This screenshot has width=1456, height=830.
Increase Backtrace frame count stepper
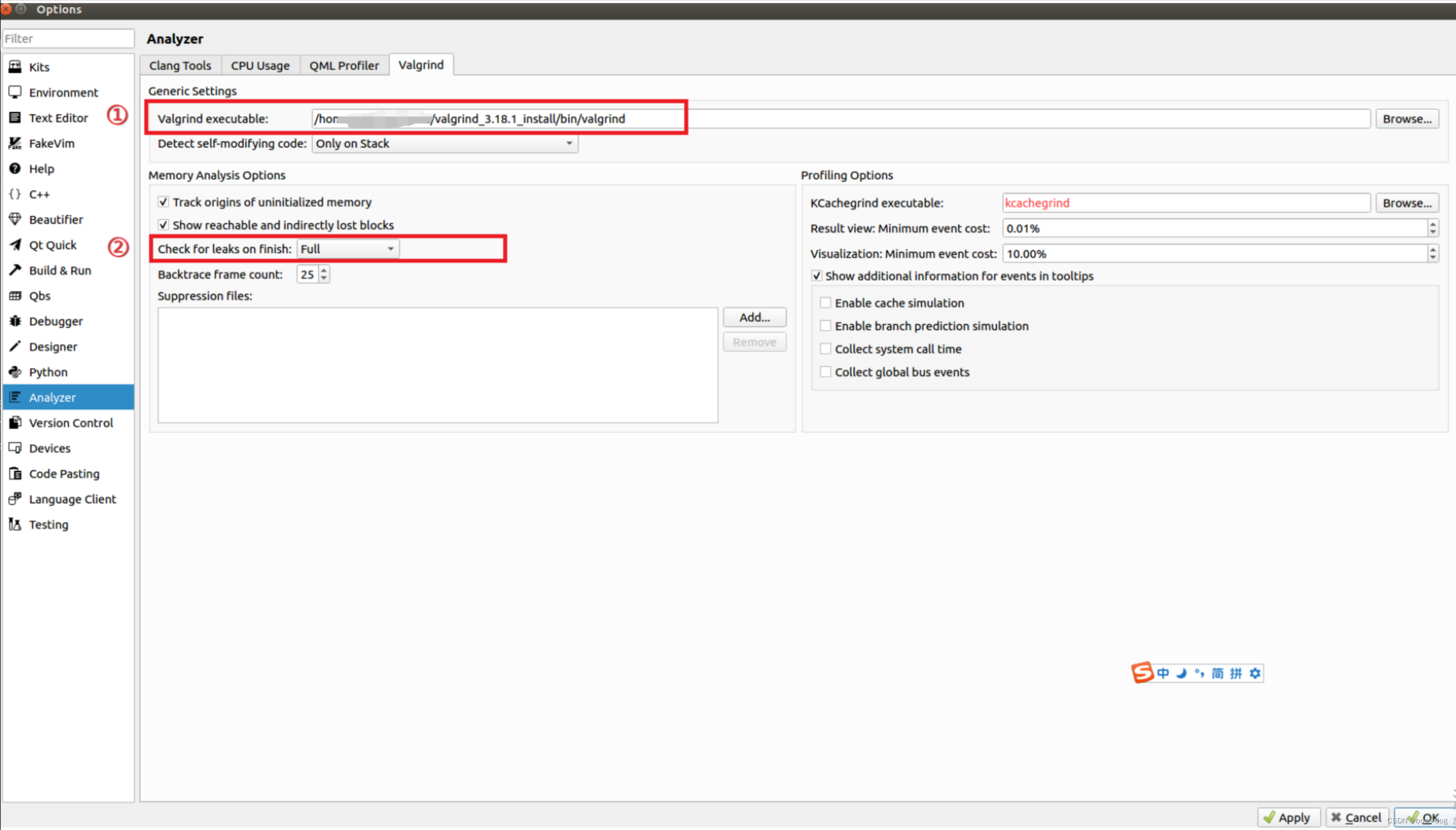[324, 270]
